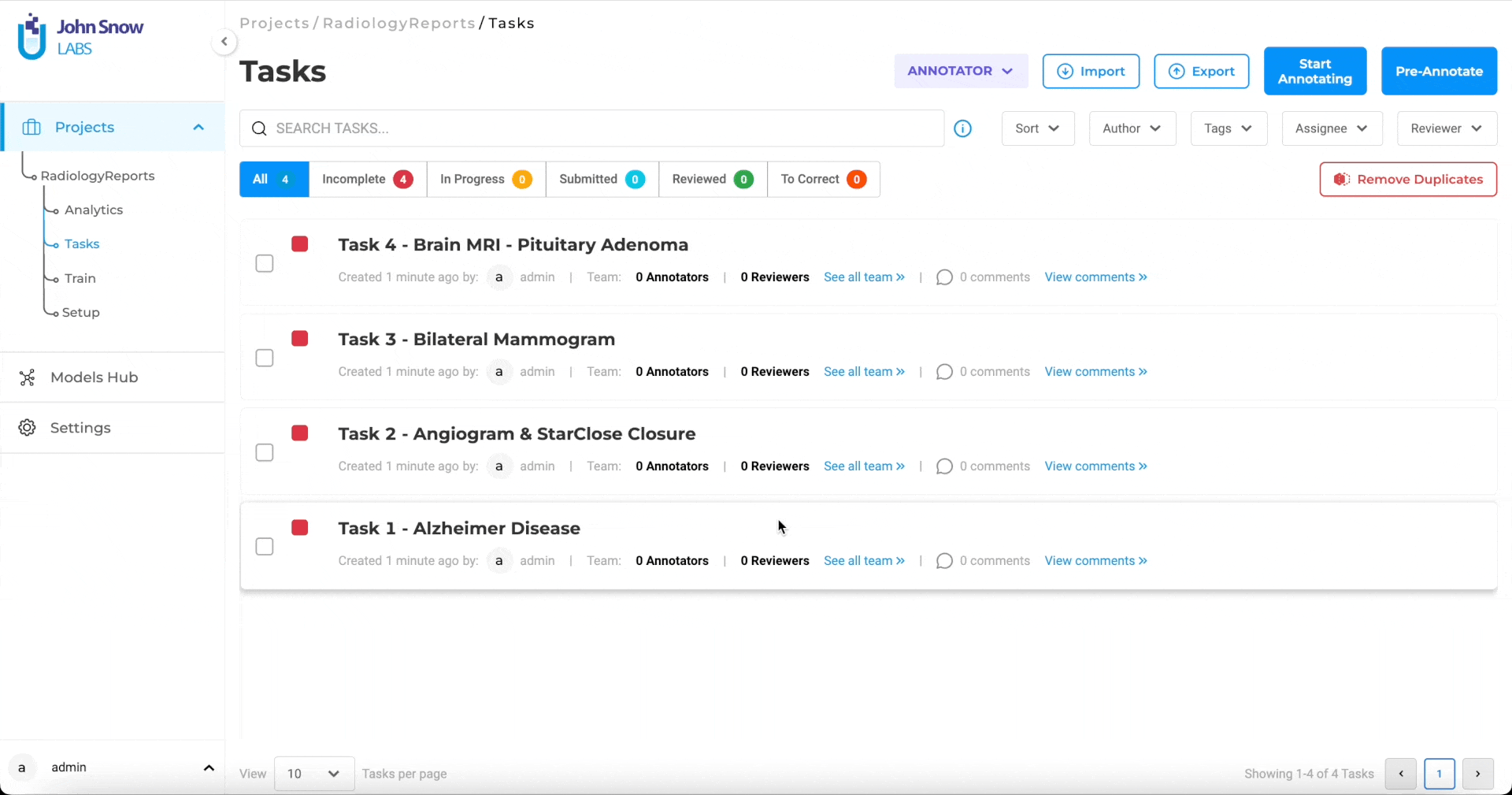Click the admin author avatar on Task 3
This screenshot has height=795, width=1512.
[499, 372]
